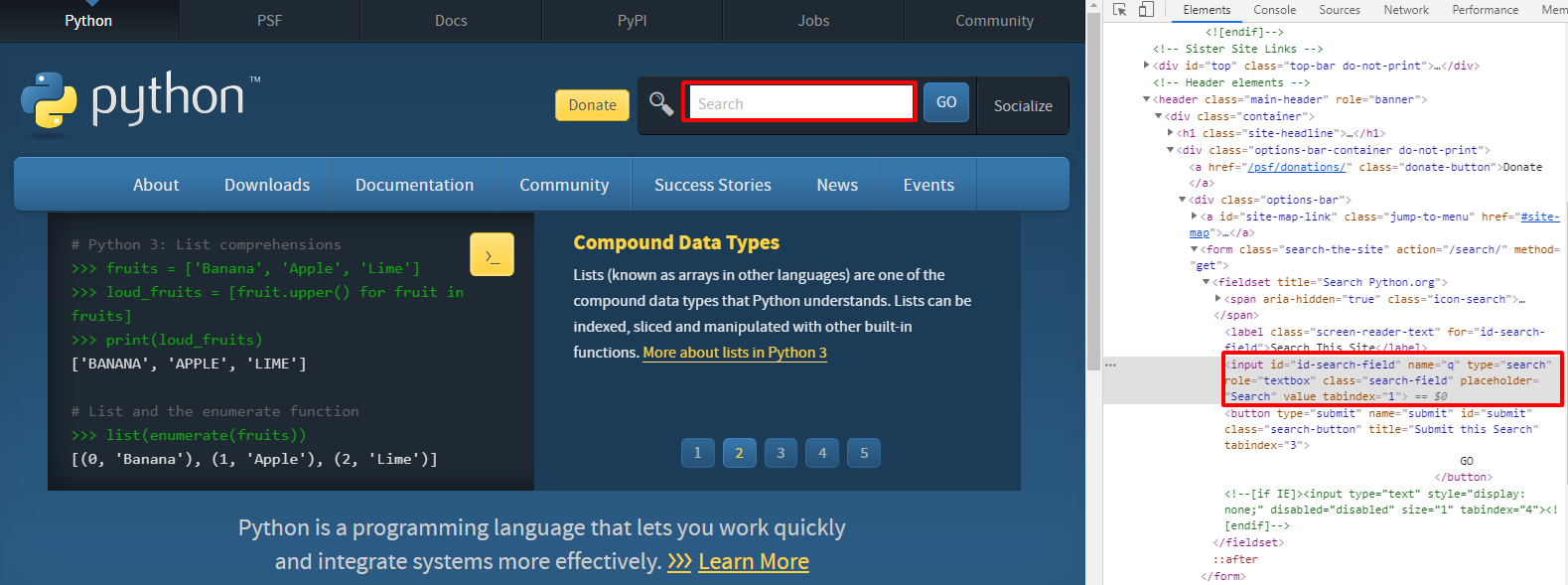Open the About navigation menu
Viewport: 1568px width, 585px height.
[x=156, y=185]
